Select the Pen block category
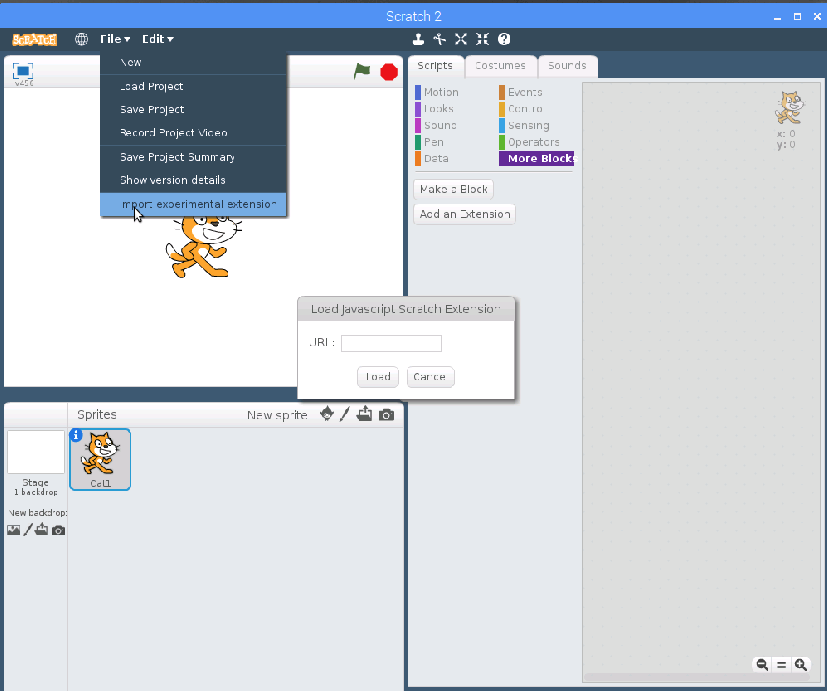 coord(429,142)
